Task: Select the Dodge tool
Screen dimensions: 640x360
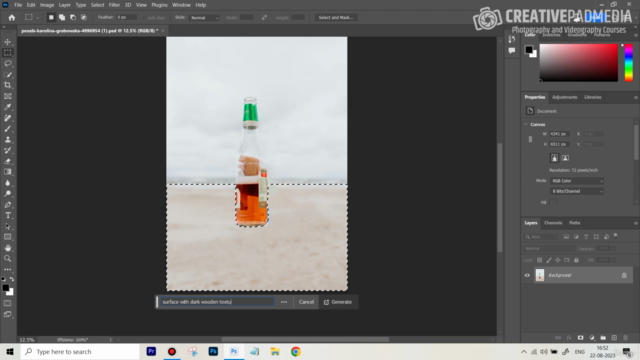Action: tap(8, 193)
